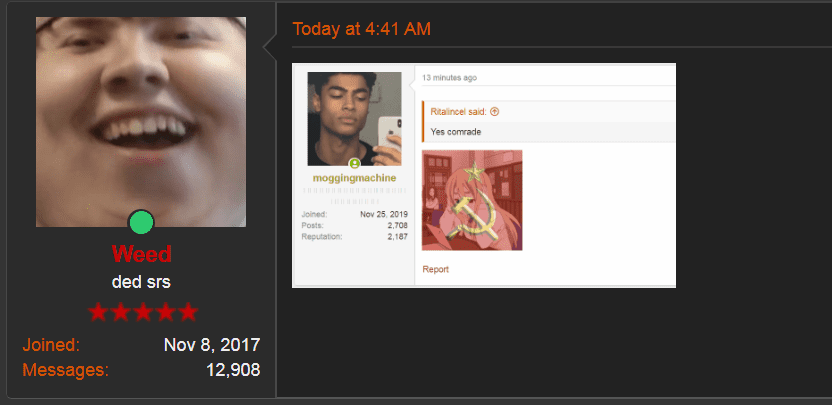
Task: Click the row of five red stars
Action: 143,312
